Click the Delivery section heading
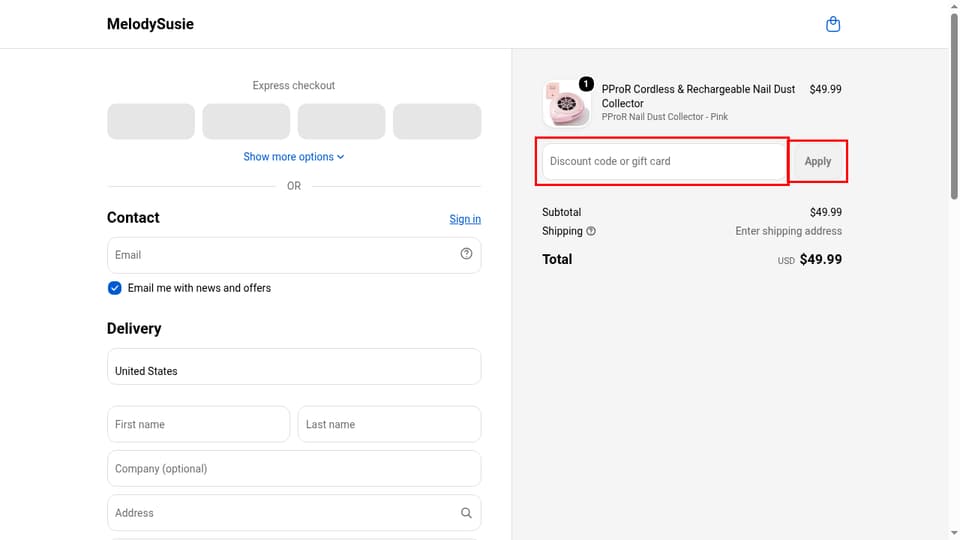The width and height of the screenshot is (960, 540). coord(134,328)
